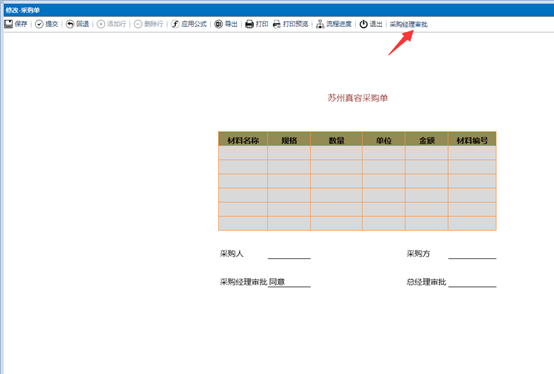The image size is (554, 374).
Task: Submit the form with the 提交 checkmark icon
Action: pyautogui.click(x=39, y=24)
